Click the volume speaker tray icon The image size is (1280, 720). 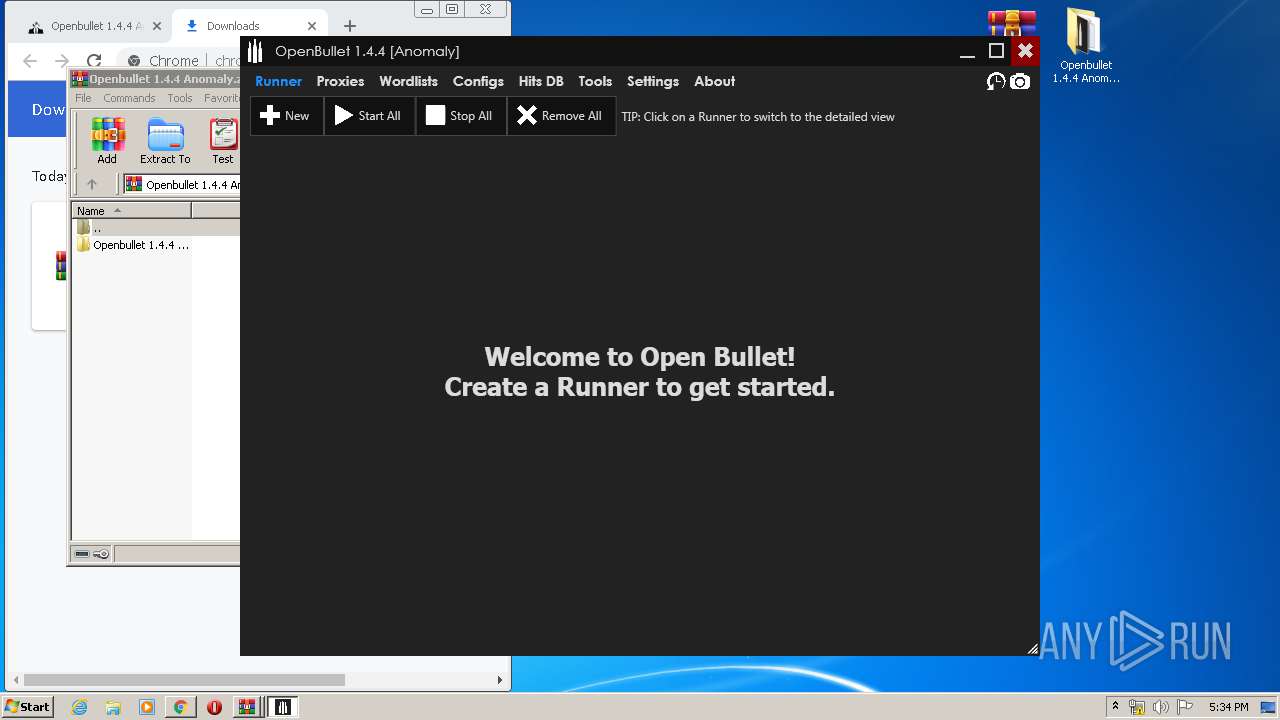click(1162, 707)
